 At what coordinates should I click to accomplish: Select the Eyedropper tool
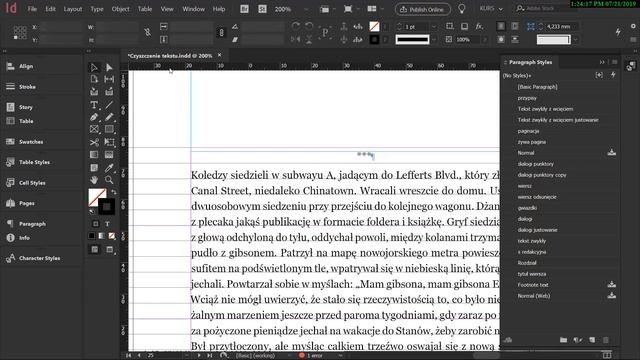(109, 168)
